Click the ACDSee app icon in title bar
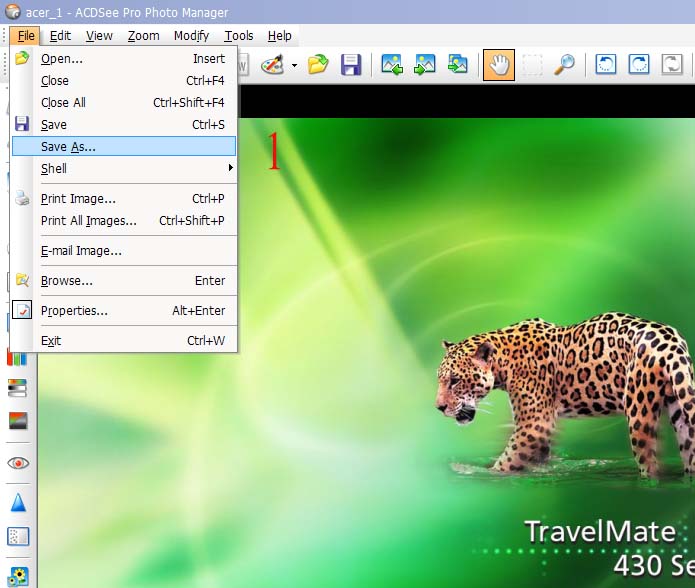This screenshot has width=695, height=588. (12, 12)
